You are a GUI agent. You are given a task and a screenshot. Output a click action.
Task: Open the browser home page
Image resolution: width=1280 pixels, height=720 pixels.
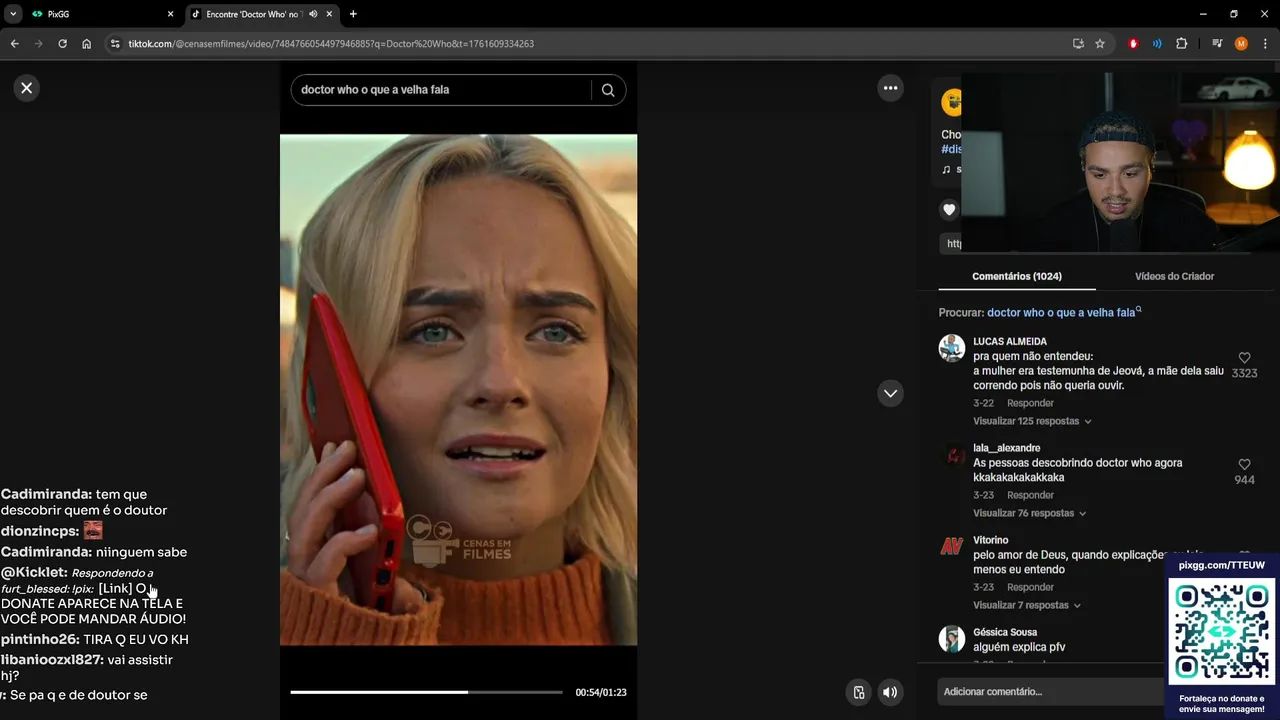(x=86, y=44)
